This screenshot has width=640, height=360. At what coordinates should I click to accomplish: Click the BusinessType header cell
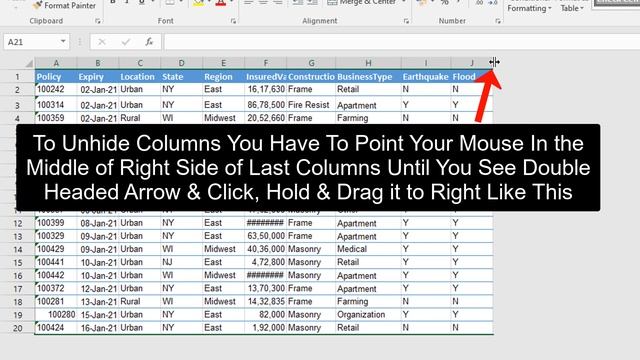[x=368, y=77]
